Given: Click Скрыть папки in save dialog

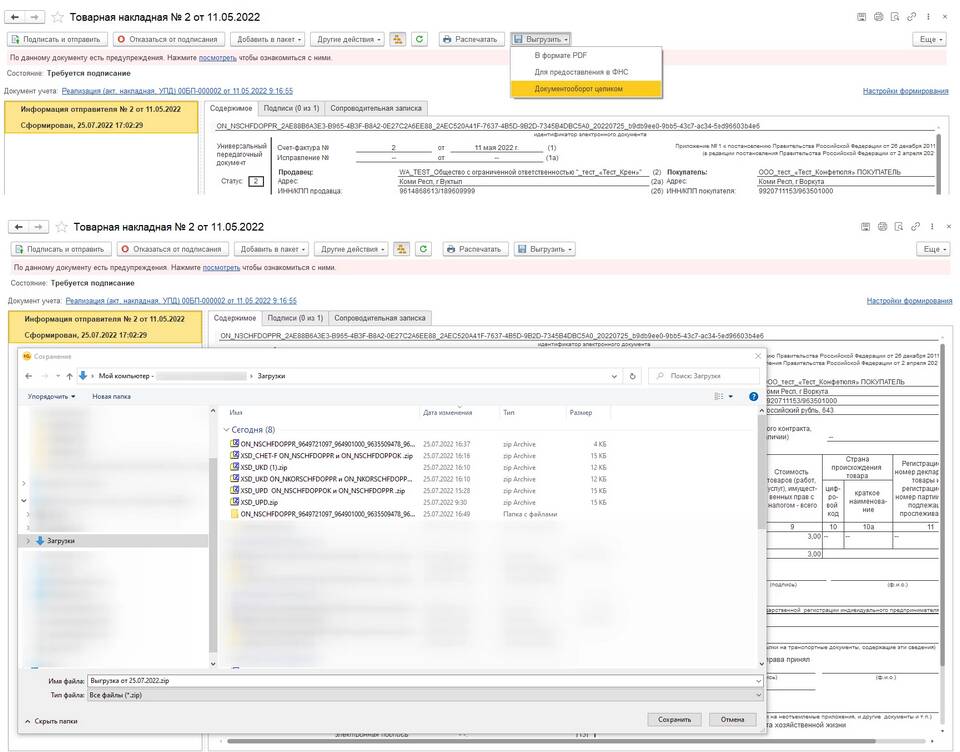Looking at the screenshot, I should [x=51, y=721].
